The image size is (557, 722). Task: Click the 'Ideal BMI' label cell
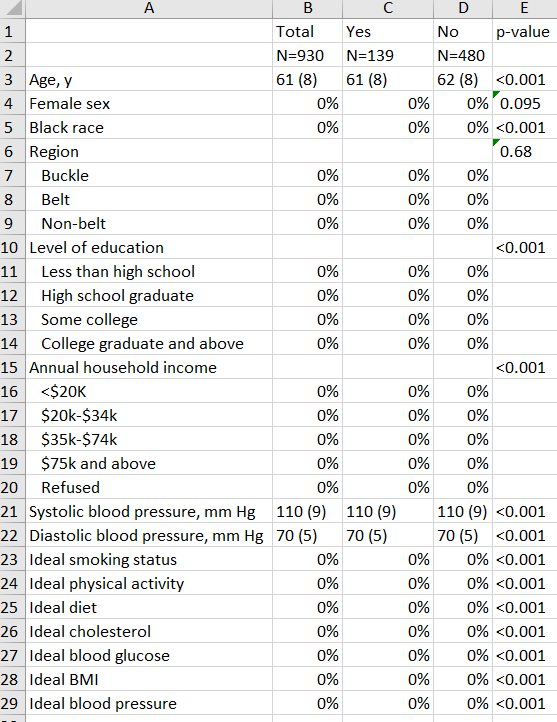click(149, 679)
